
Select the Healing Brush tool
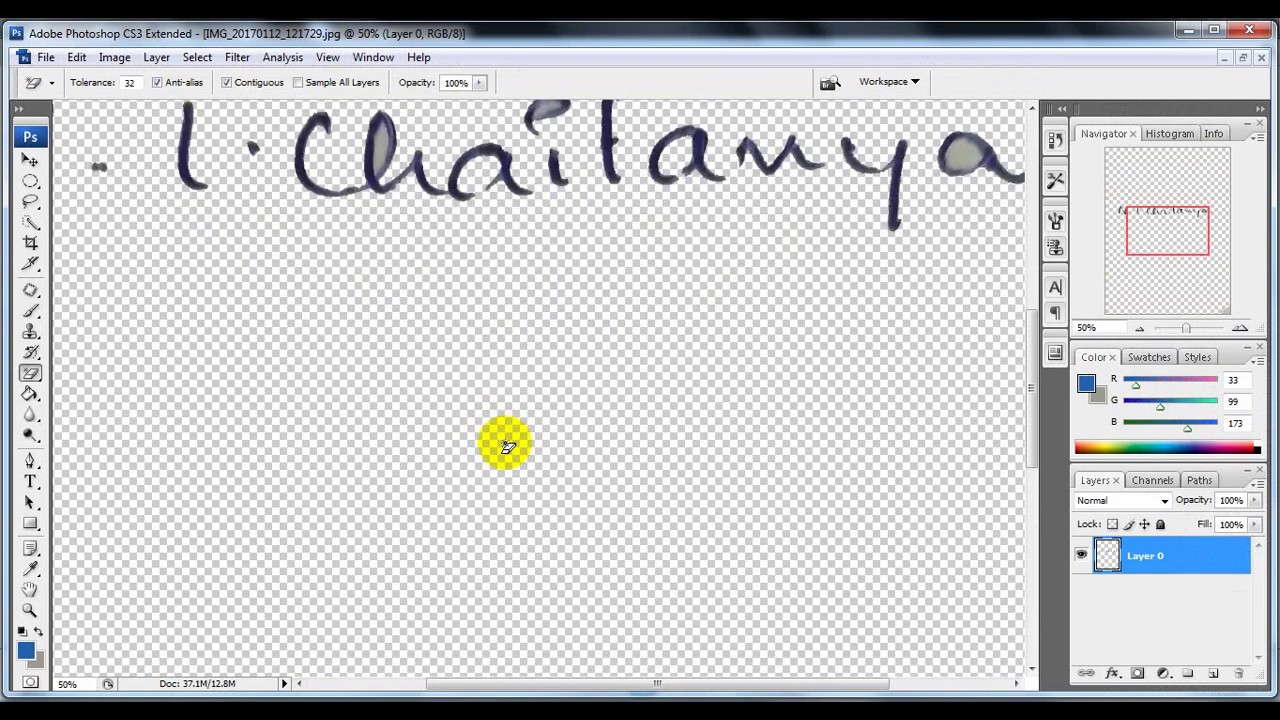pos(30,290)
